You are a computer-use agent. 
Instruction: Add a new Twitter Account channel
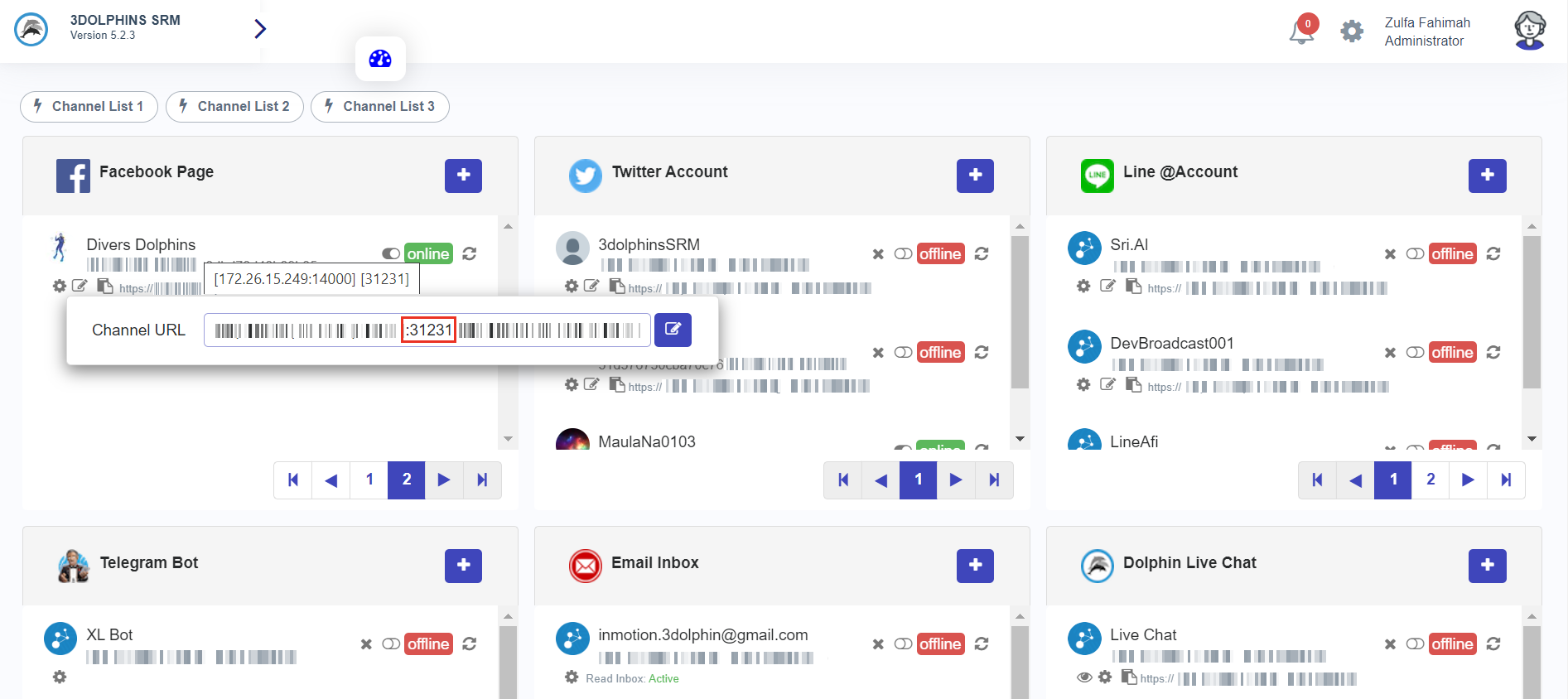[975, 176]
